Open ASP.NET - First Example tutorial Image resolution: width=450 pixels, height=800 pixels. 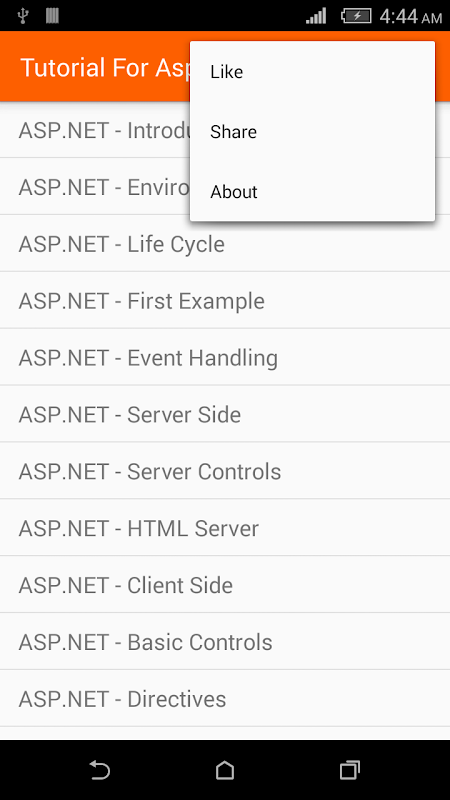click(225, 301)
